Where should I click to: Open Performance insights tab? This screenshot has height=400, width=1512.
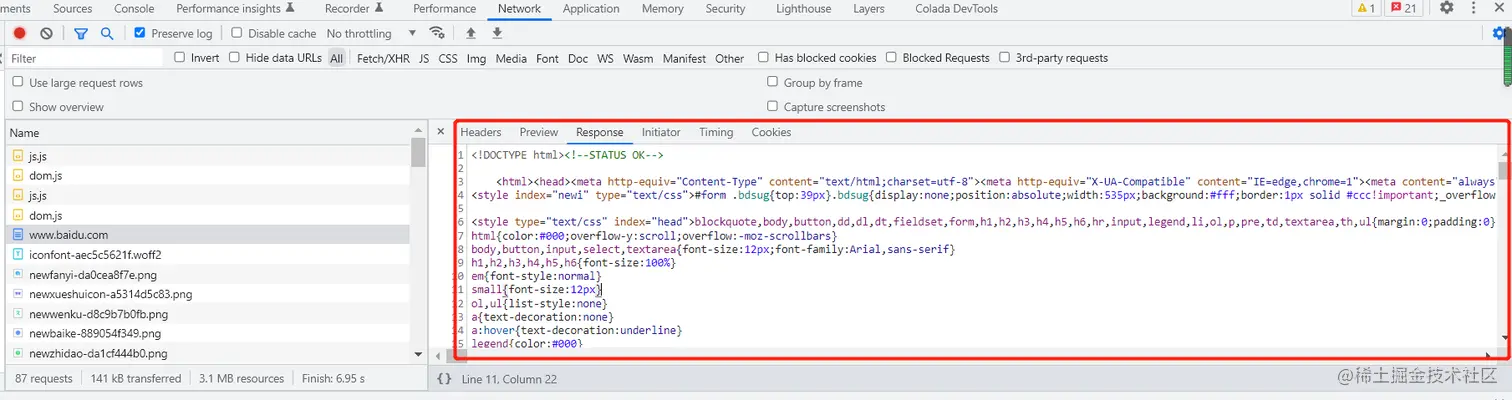pos(235,8)
